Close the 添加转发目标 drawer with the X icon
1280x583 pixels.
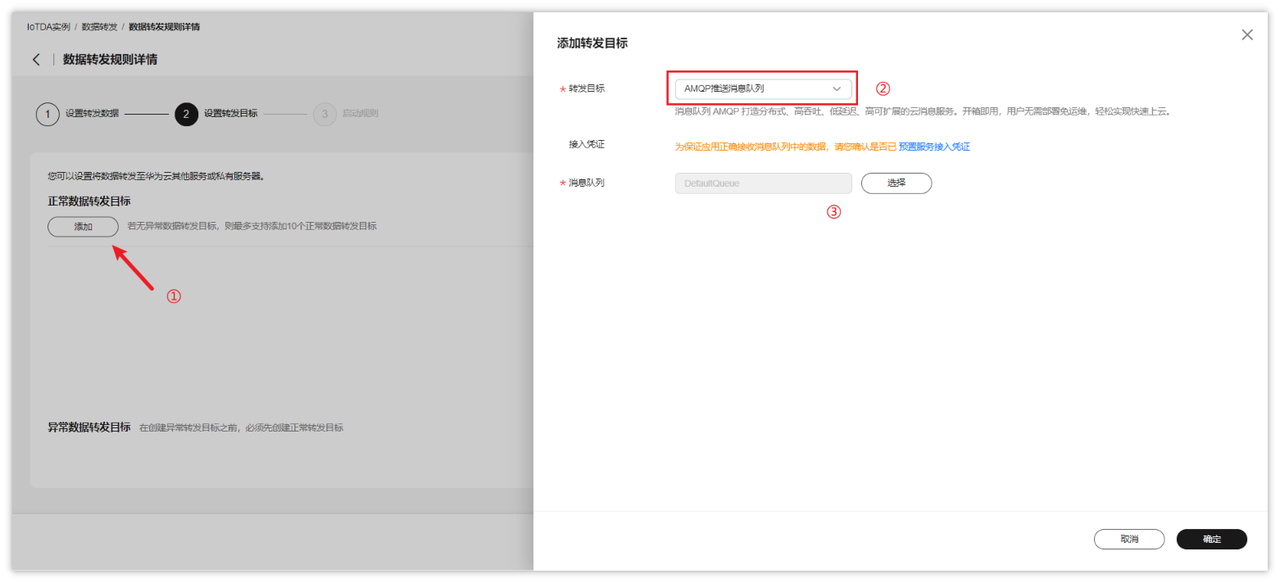coord(1247,35)
